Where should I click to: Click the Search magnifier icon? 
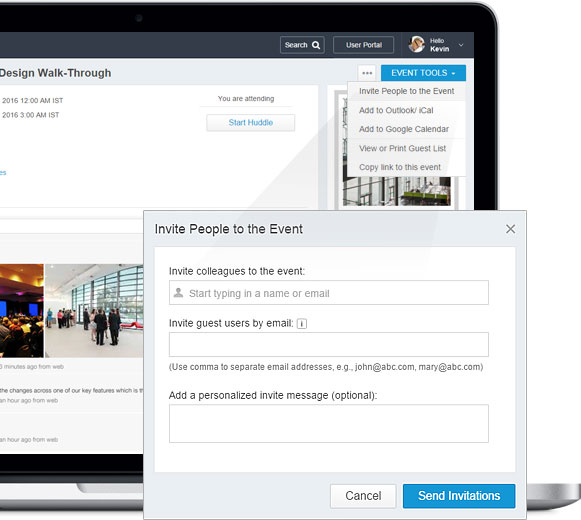316,45
